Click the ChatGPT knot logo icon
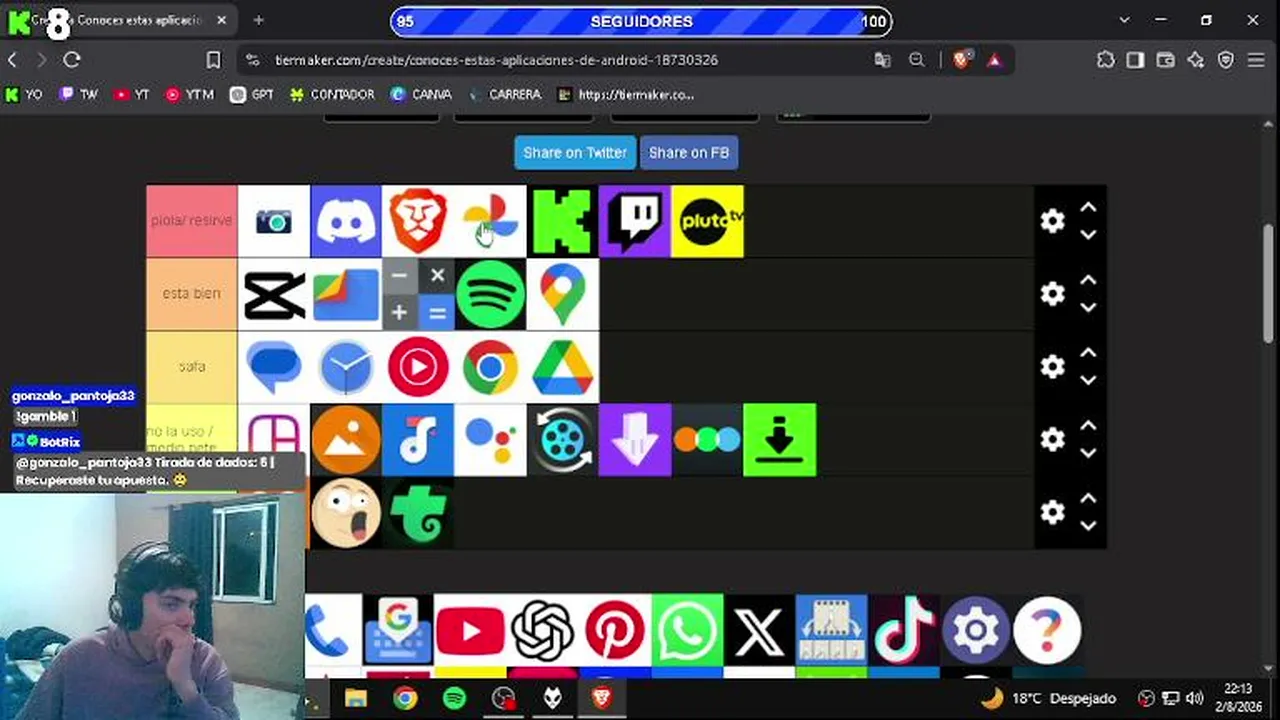The height and width of the screenshot is (720, 1280). (542, 630)
